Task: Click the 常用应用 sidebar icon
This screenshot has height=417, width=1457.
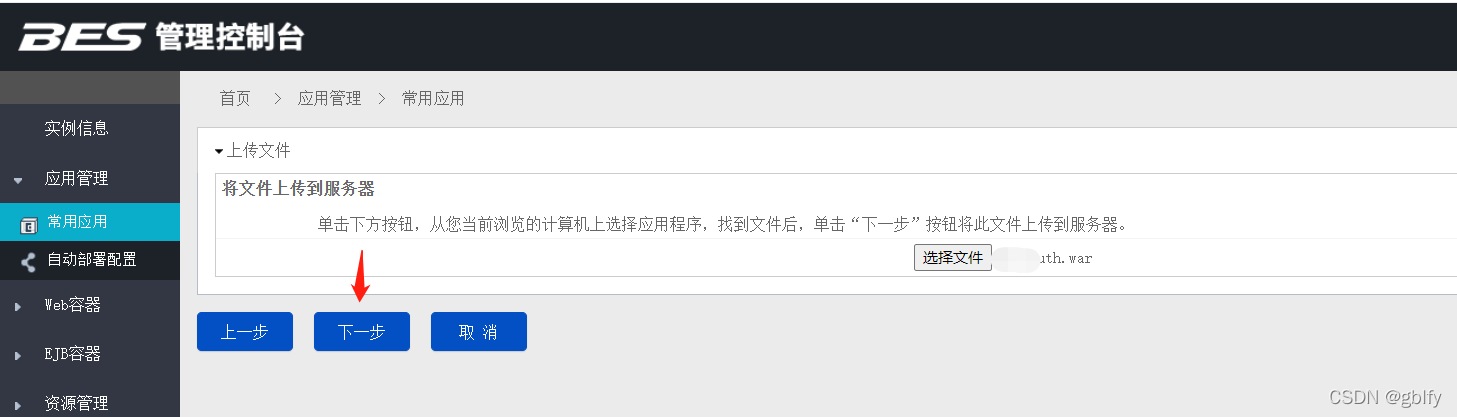Action: coord(28,225)
